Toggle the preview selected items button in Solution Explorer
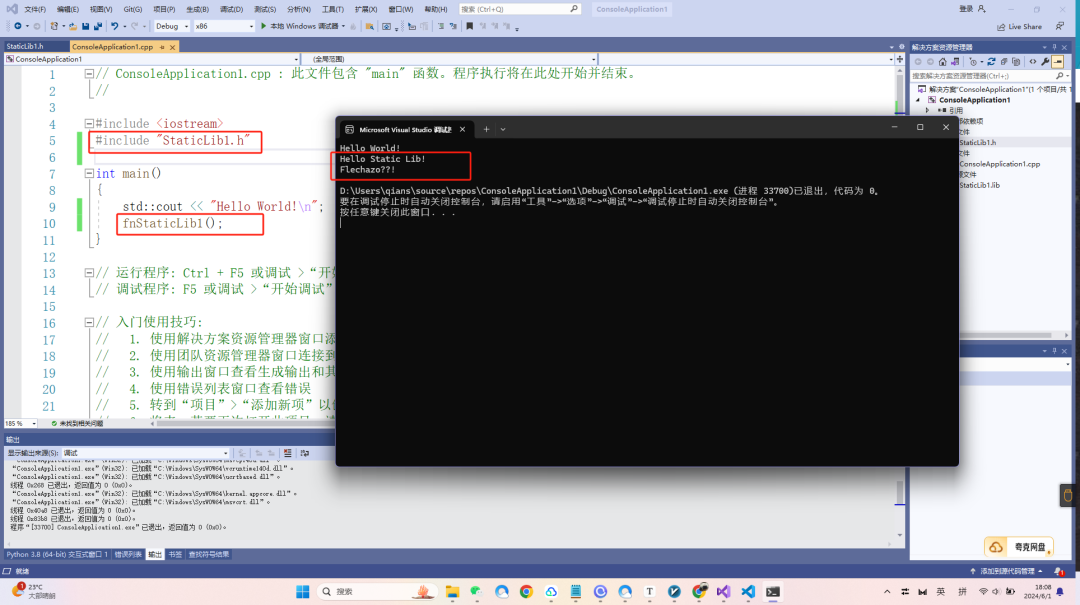This screenshot has height=605, width=1080. (1057, 62)
